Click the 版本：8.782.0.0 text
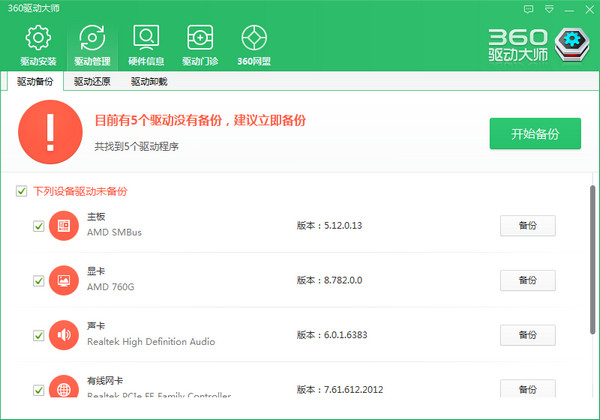The height and width of the screenshot is (420, 600). (329, 280)
